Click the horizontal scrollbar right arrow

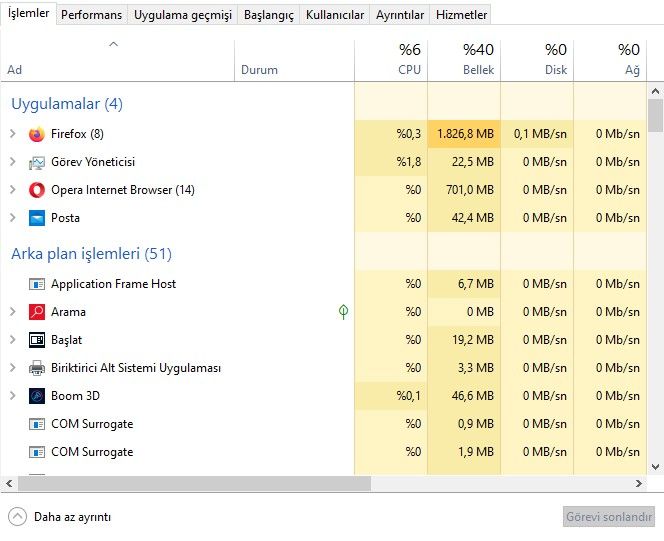tap(640, 484)
